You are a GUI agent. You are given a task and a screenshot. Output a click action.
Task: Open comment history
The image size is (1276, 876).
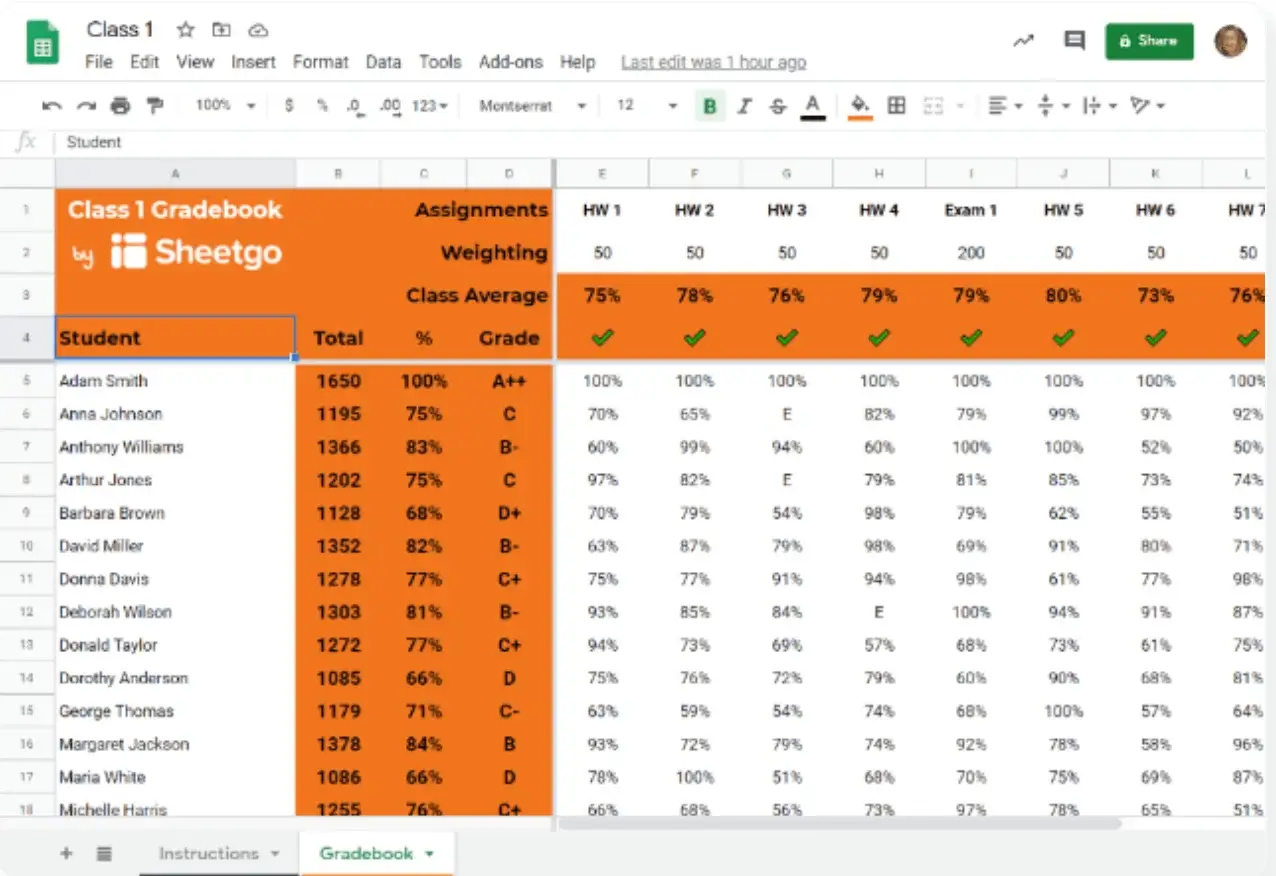[x=1074, y=40]
